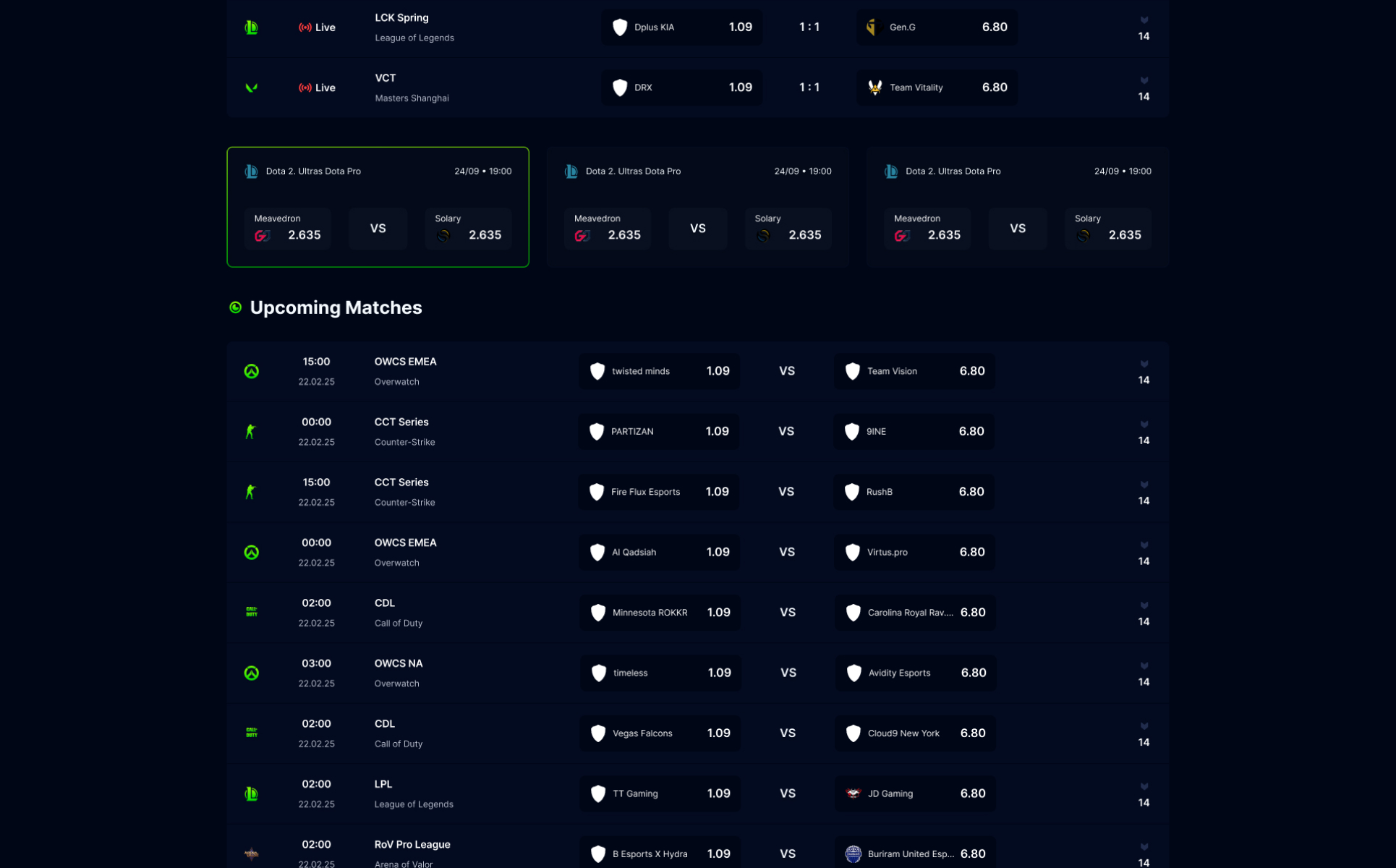Open the highlighted green Dota 2 match card
Viewport: 1396px width, 868px height.
[378, 190]
